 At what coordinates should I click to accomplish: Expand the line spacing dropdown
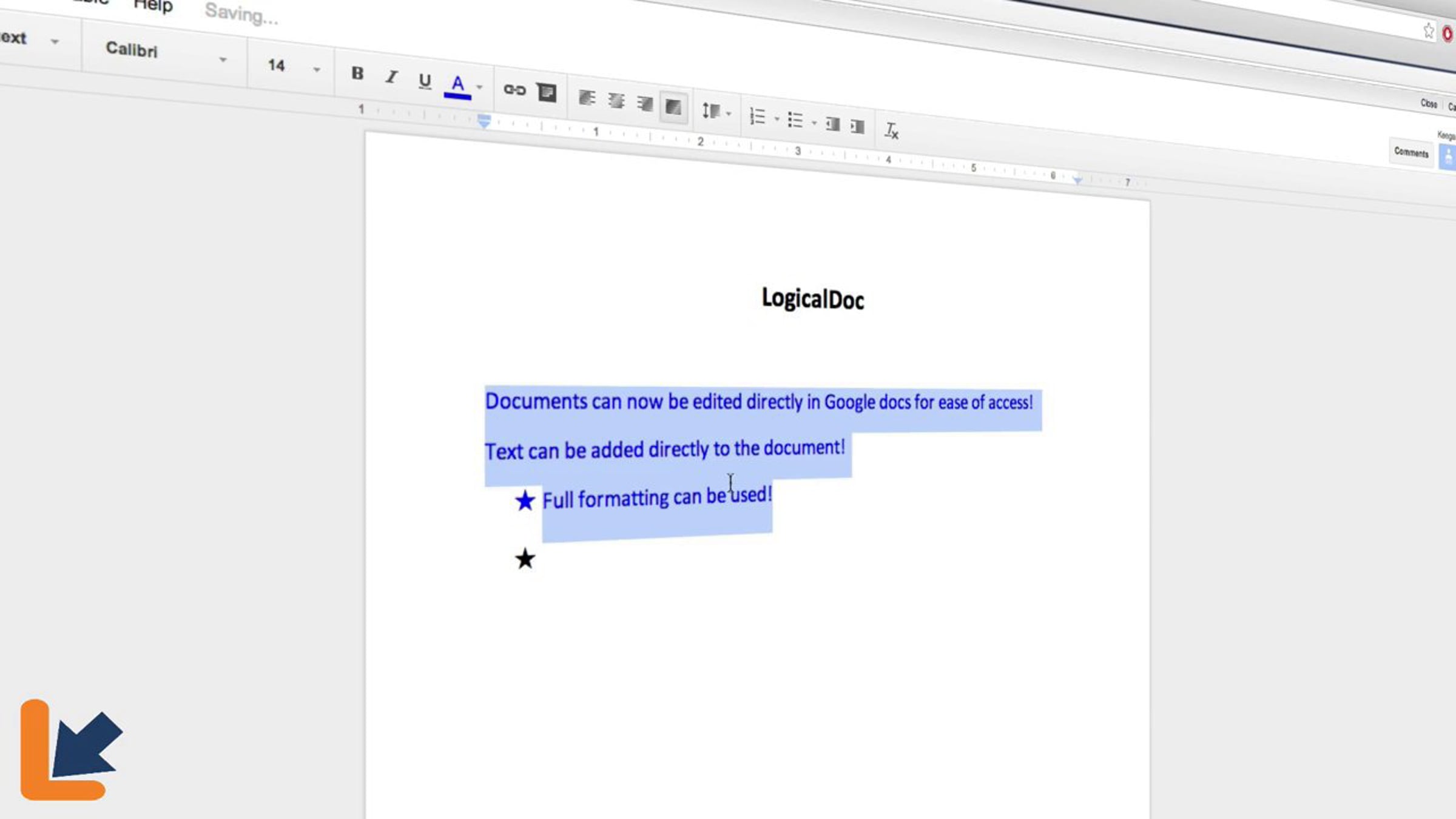click(716, 111)
